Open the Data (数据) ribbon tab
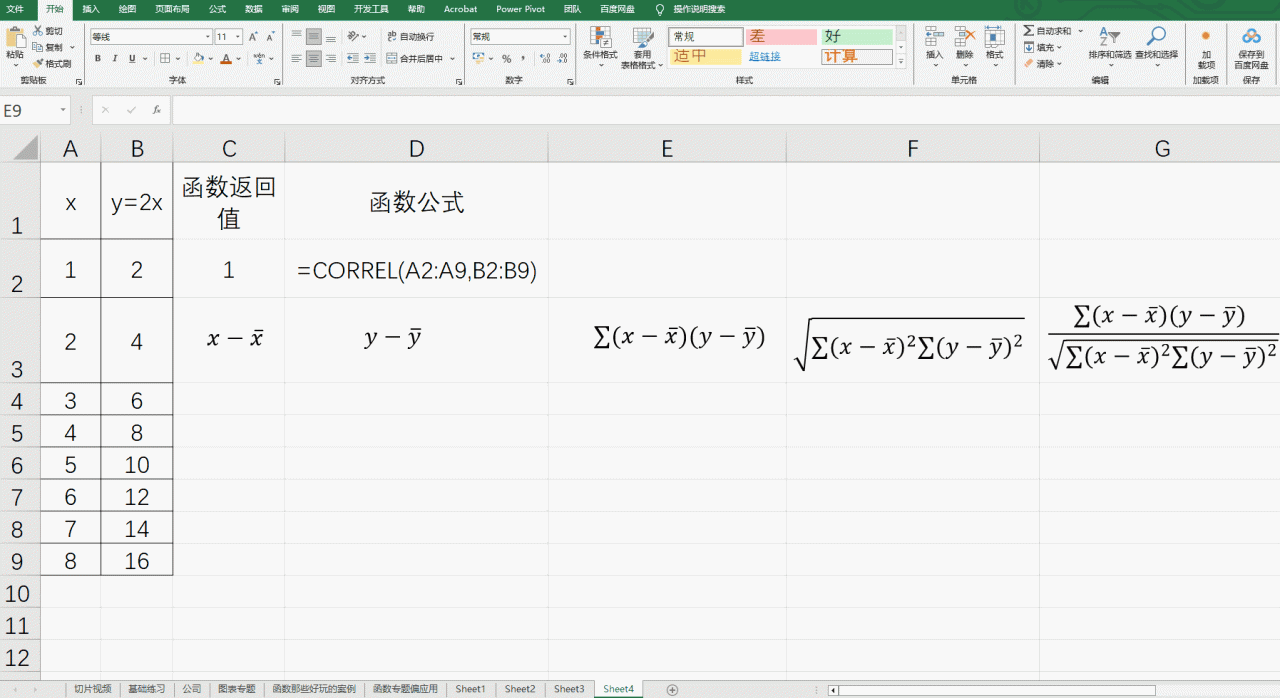Image resolution: width=1280 pixels, height=698 pixels. pyautogui.click(x=254, y=9)
